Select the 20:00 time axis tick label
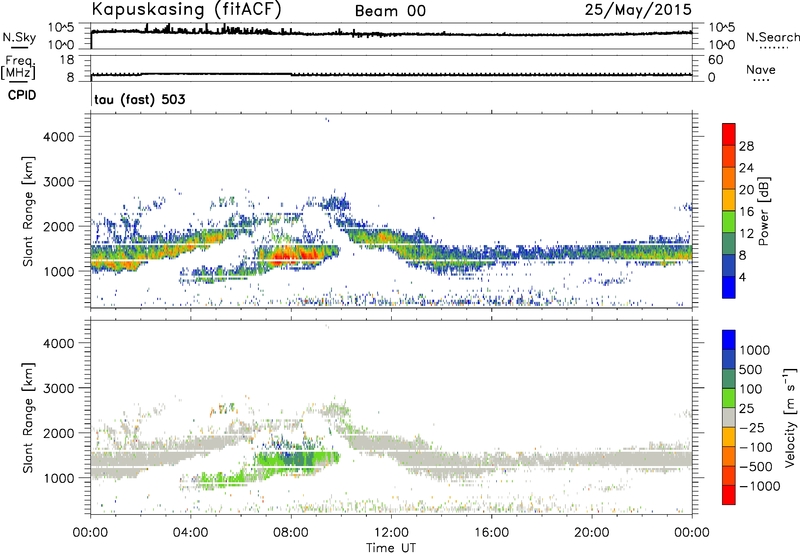Screen dimensions: 800x554 [592, 533]
